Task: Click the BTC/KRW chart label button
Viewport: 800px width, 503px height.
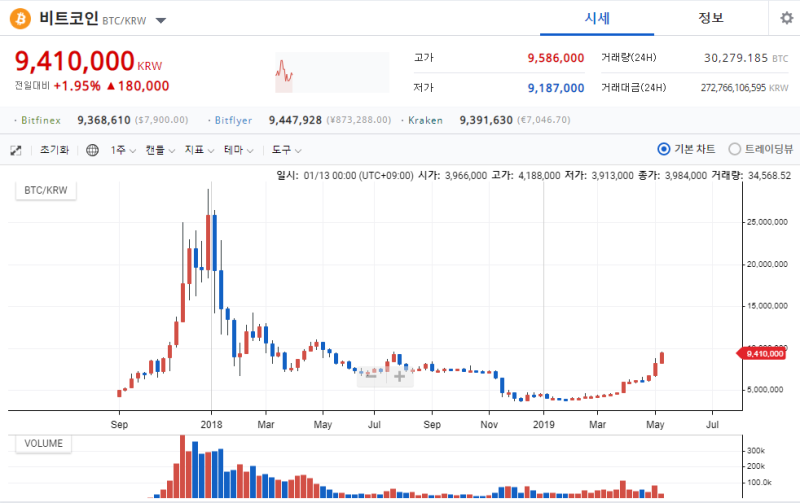Action: coord(46,190)
